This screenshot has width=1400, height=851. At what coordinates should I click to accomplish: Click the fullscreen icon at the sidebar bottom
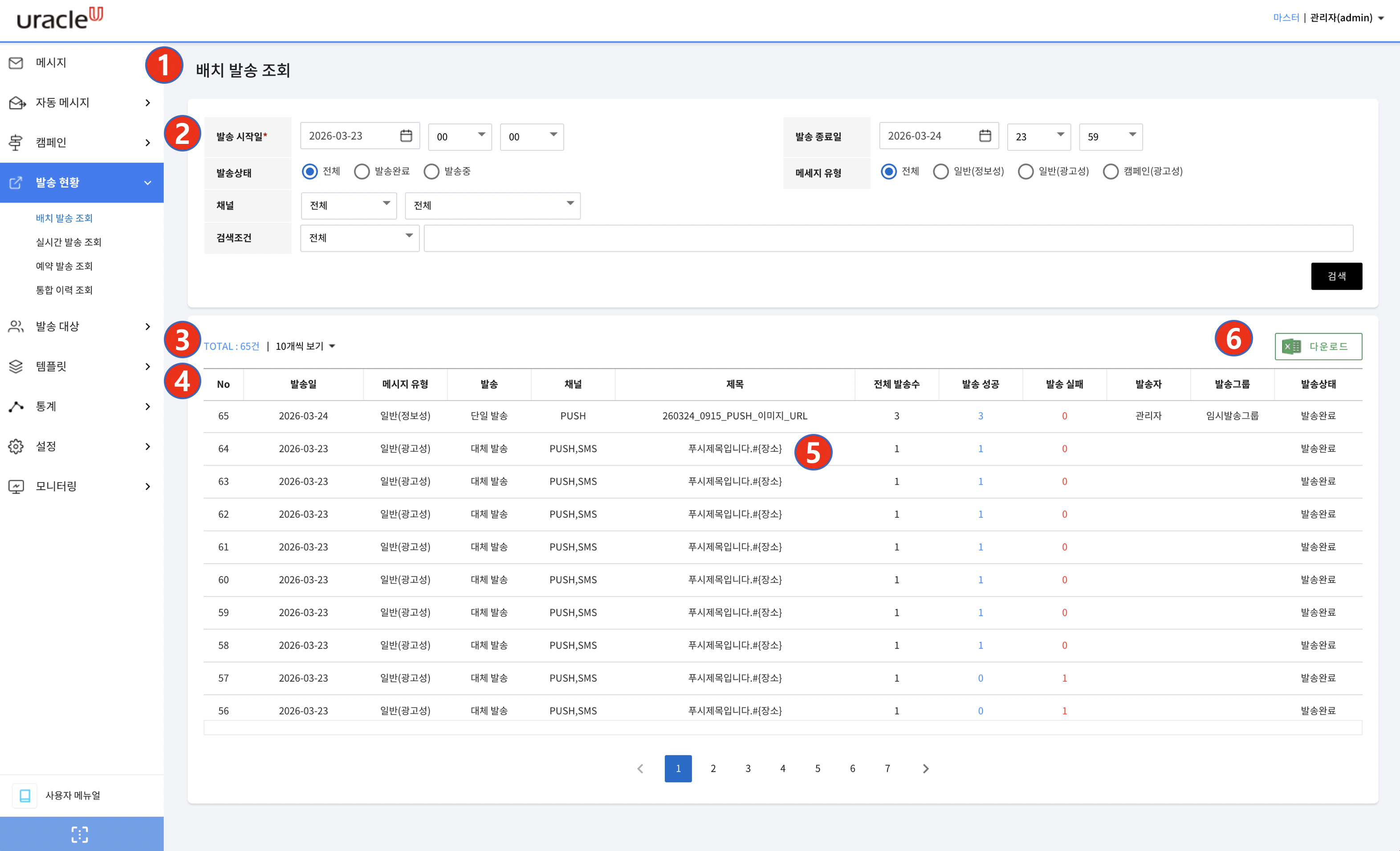(x=80, y=834)
